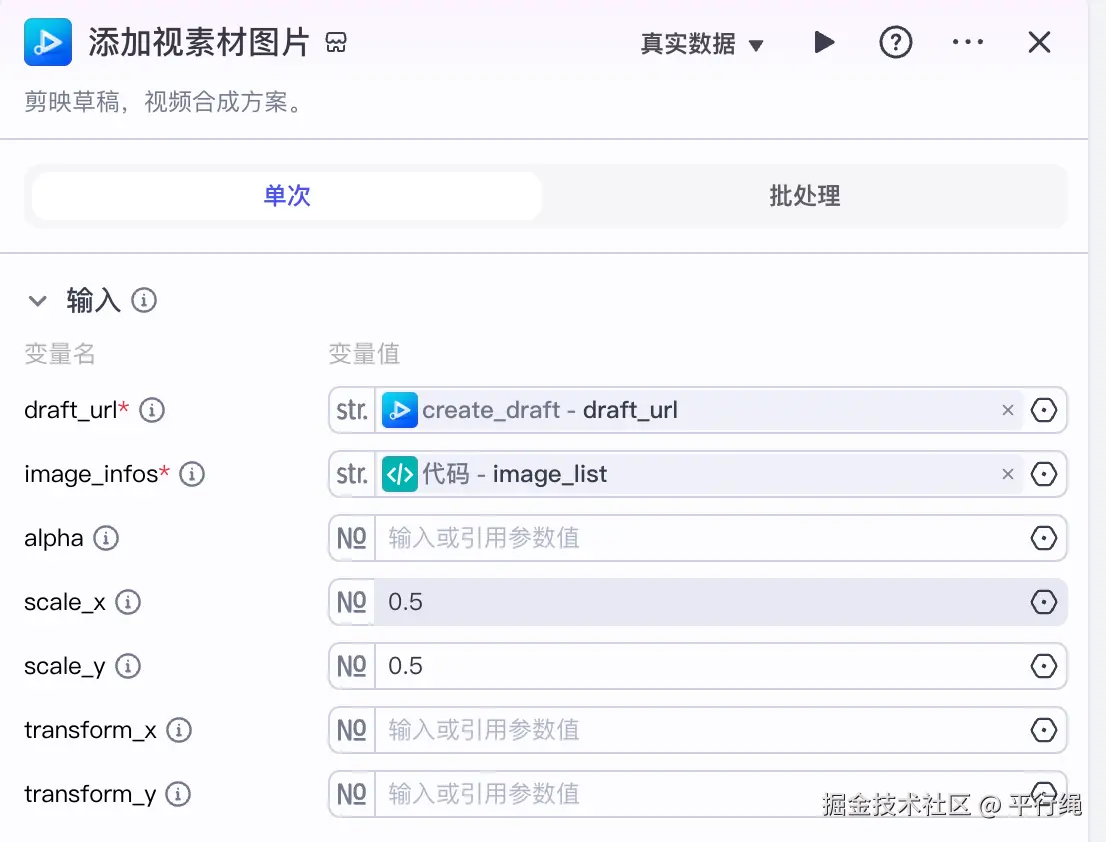Clear the 代码 image_list reference
The image size is (1106, 842).
pos(1008,474)
